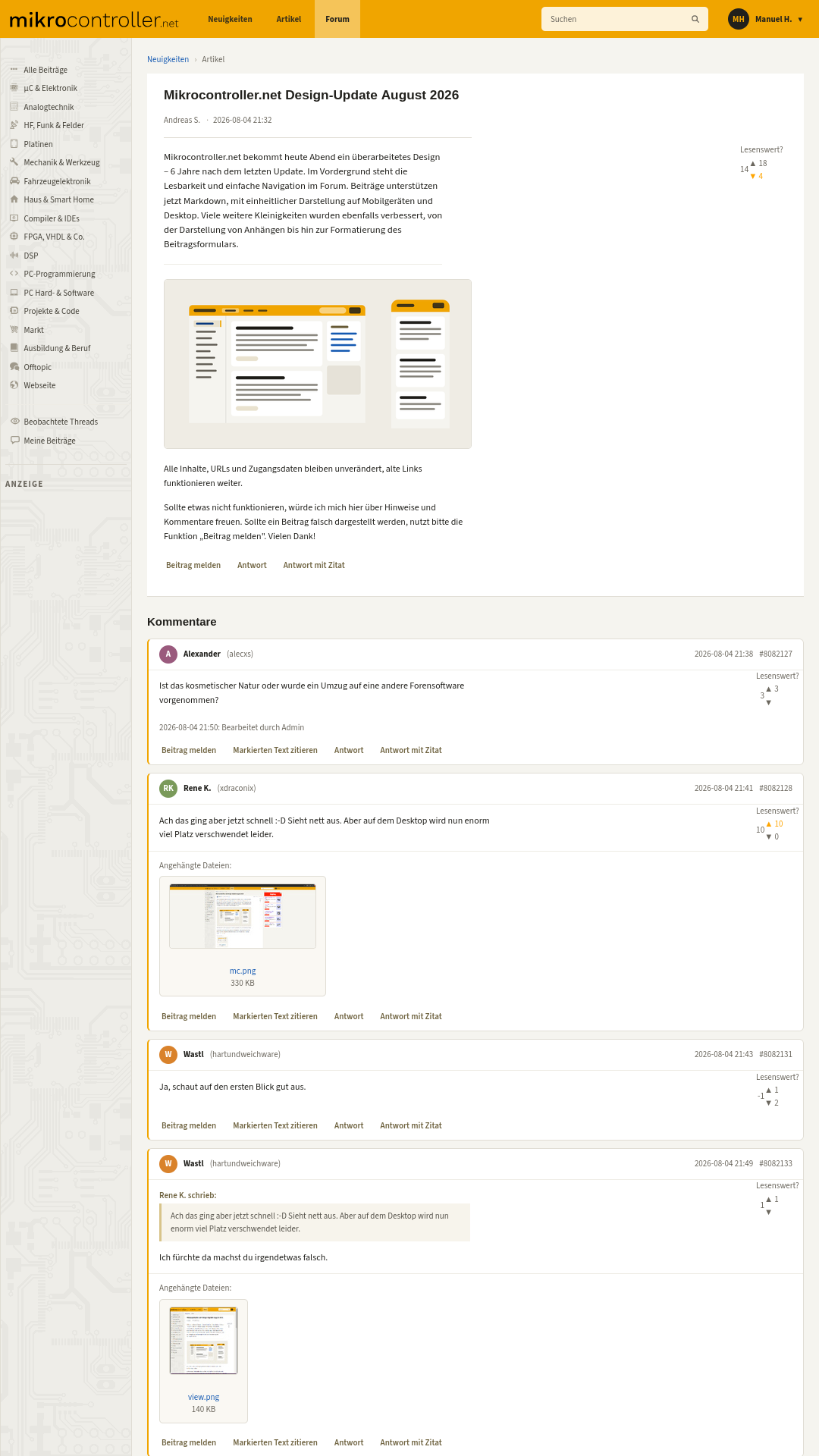Upvote Alexander's comment #8082127
This screenshot has height=1456, width=819.
pos(769,689)
